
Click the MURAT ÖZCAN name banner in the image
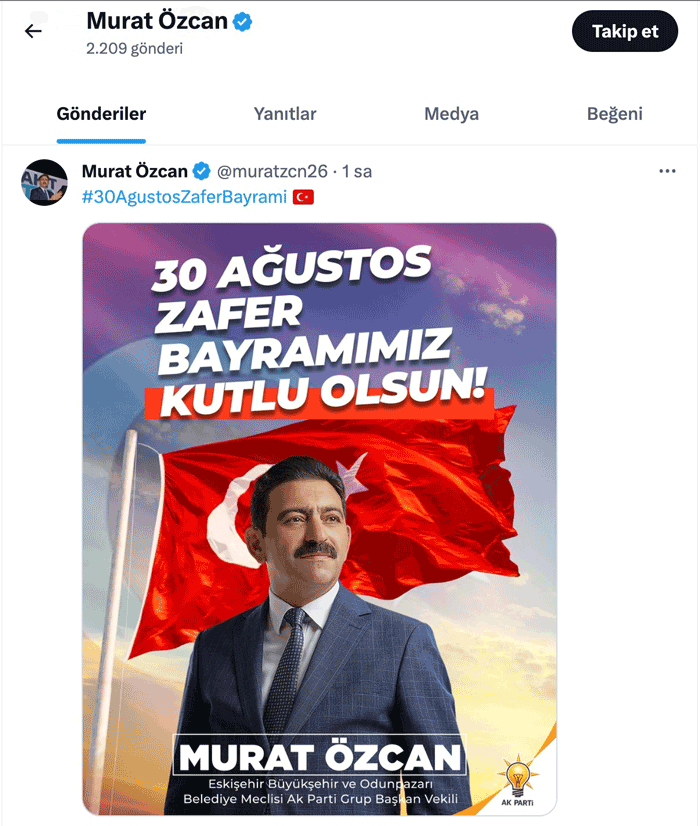320,755
